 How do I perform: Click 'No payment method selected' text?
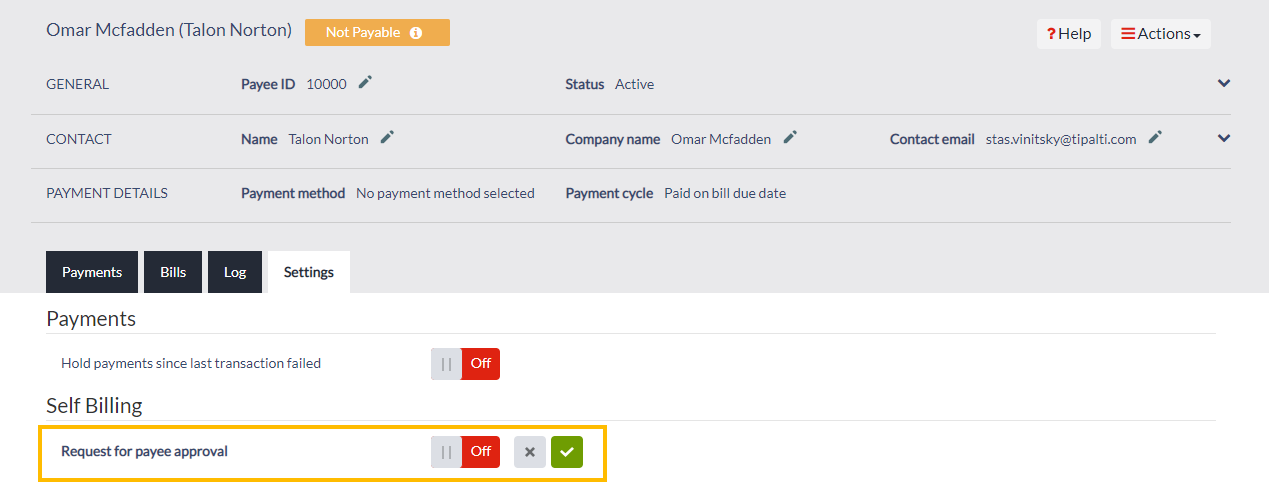click(445, 193)
